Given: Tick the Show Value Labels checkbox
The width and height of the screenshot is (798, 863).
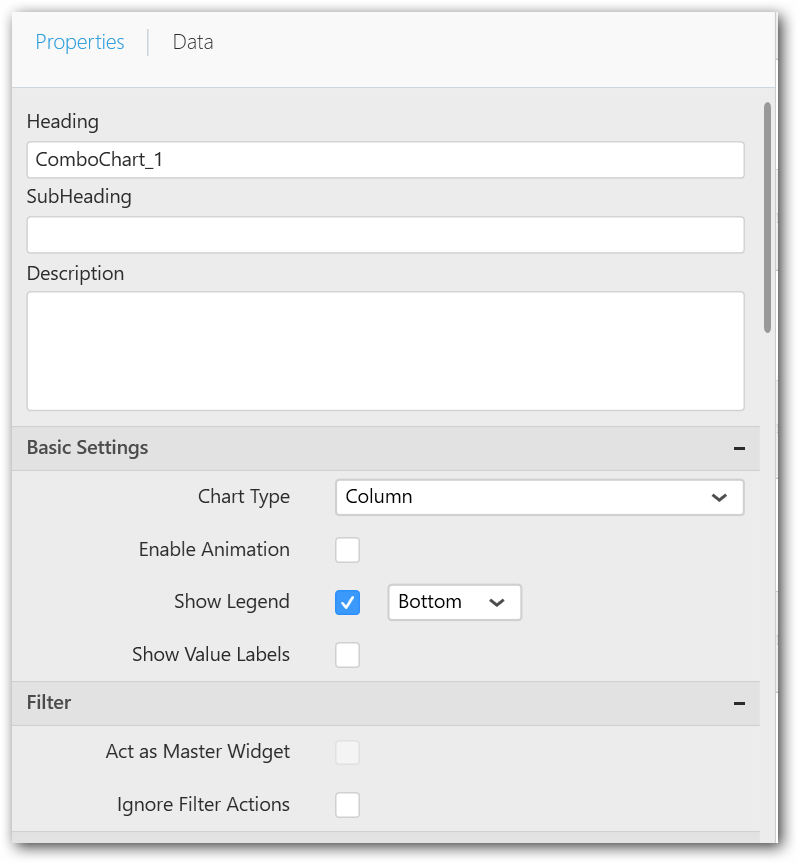Looking at the screenshot, I should tap(347, 655).
